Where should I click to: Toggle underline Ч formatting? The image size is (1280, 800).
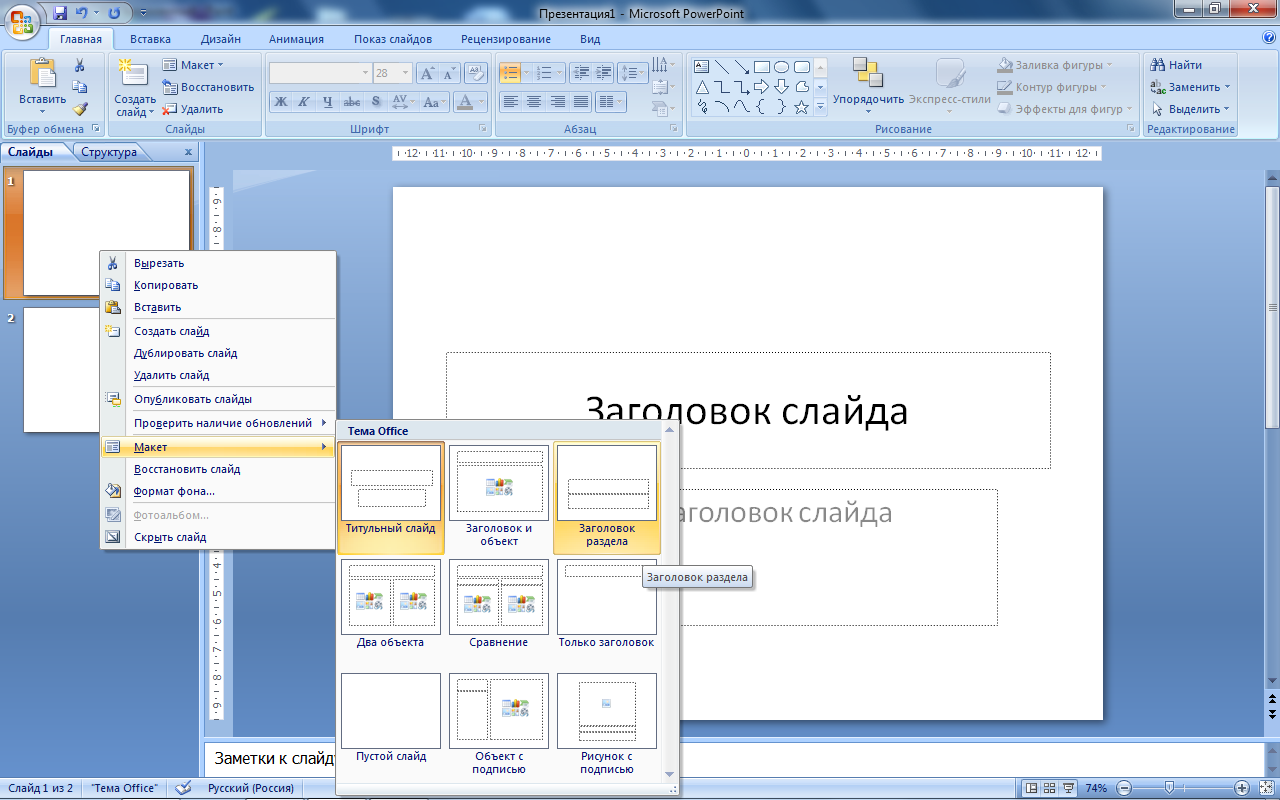[328, 101]
